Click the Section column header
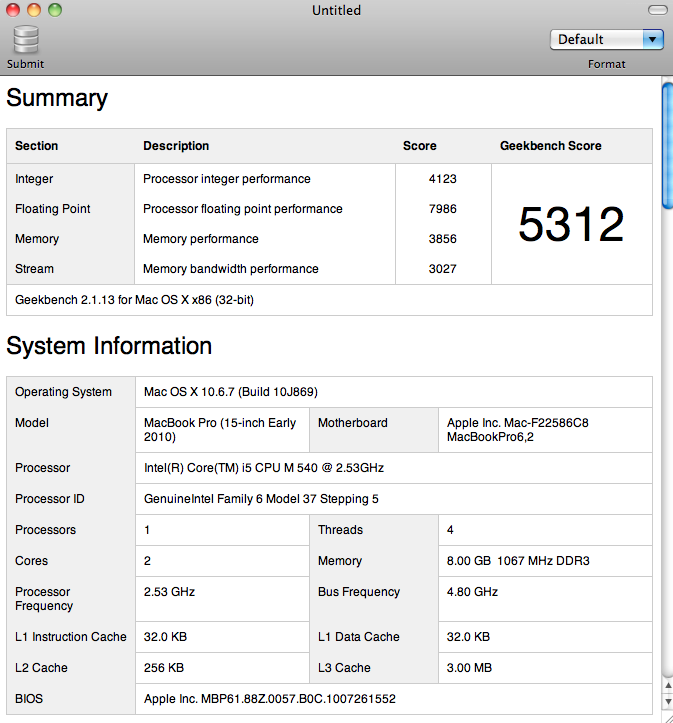Image resolution: width=673 pixels, height=723 pixels. [x=36, y=146]
